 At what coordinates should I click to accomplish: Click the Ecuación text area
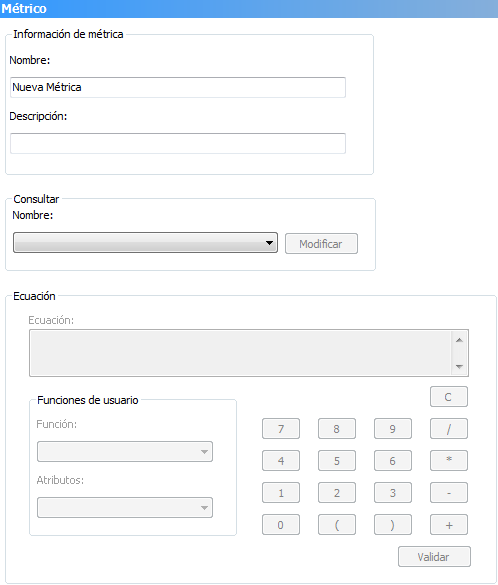click(241, 353)
